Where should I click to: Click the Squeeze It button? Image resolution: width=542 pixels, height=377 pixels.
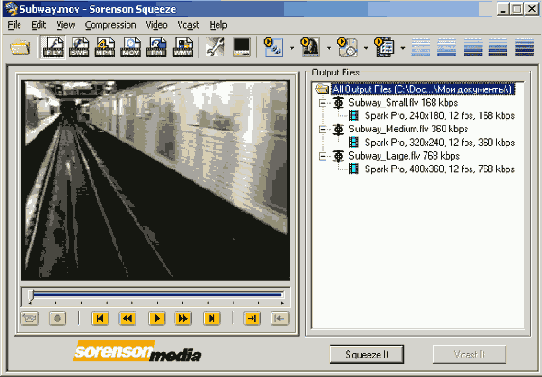(x=367, y=355)
